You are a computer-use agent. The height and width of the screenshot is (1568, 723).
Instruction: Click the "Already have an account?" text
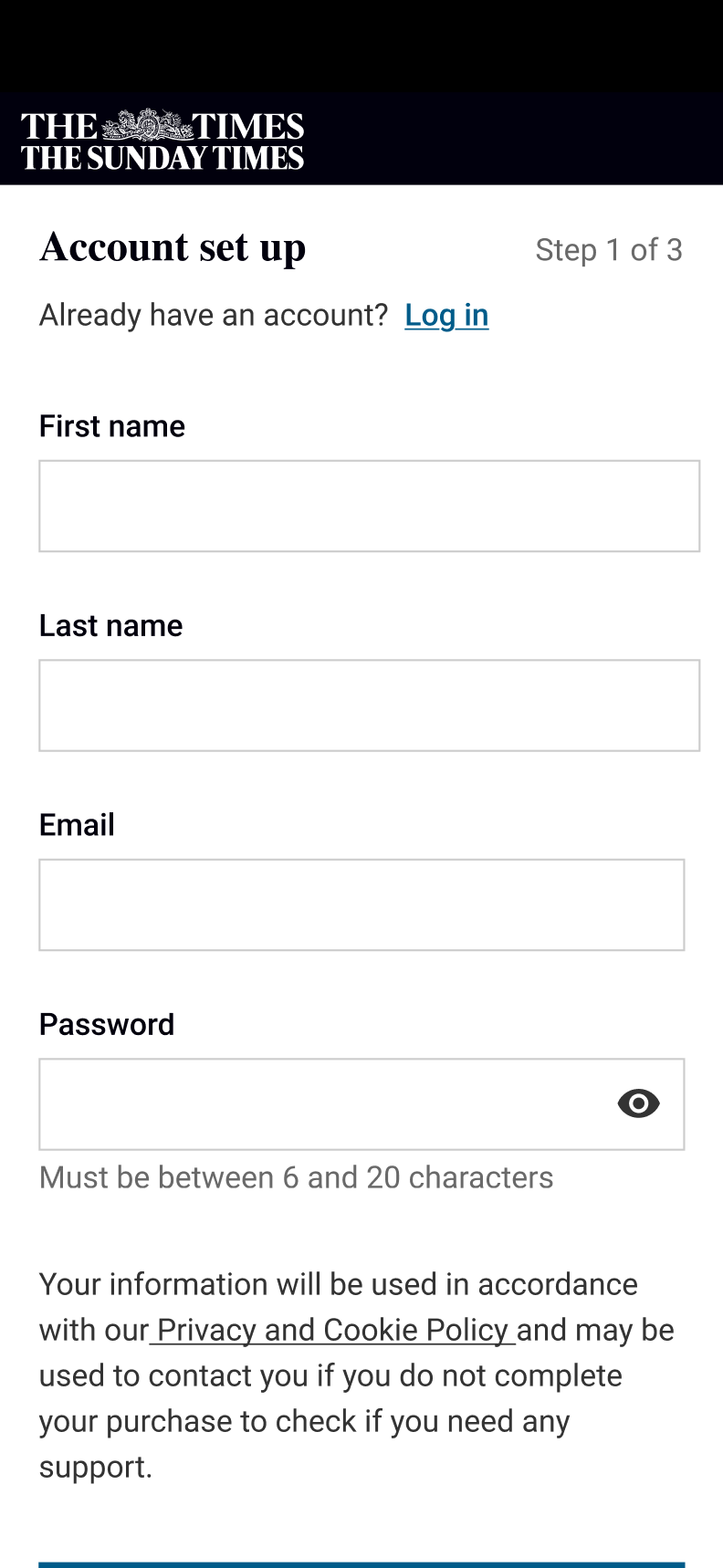214,315
